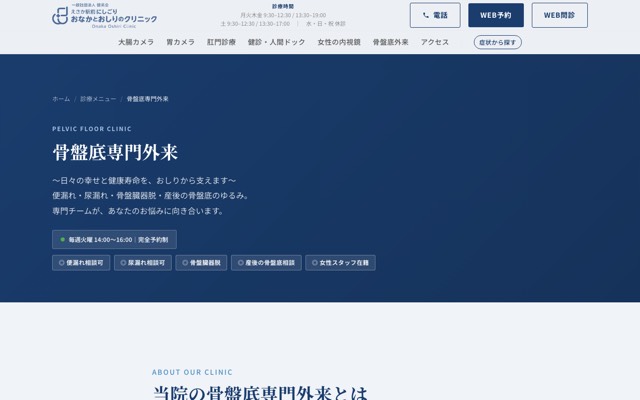Open the 胃カメラ menu item
Image resolution: width=640 pixels, height=400 pixels.
[x=180, y=42]
